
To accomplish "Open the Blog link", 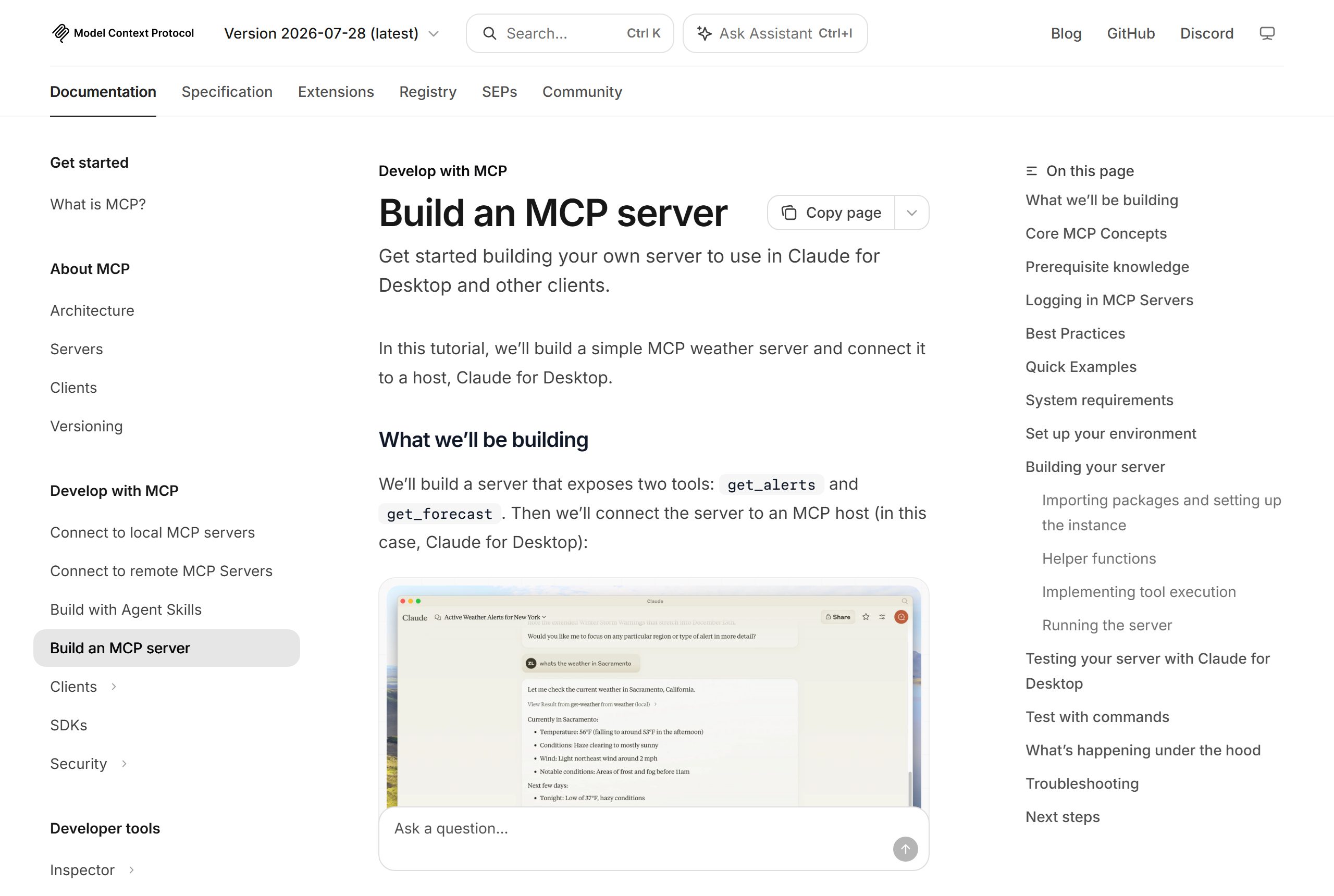I will pos(1066,33).
